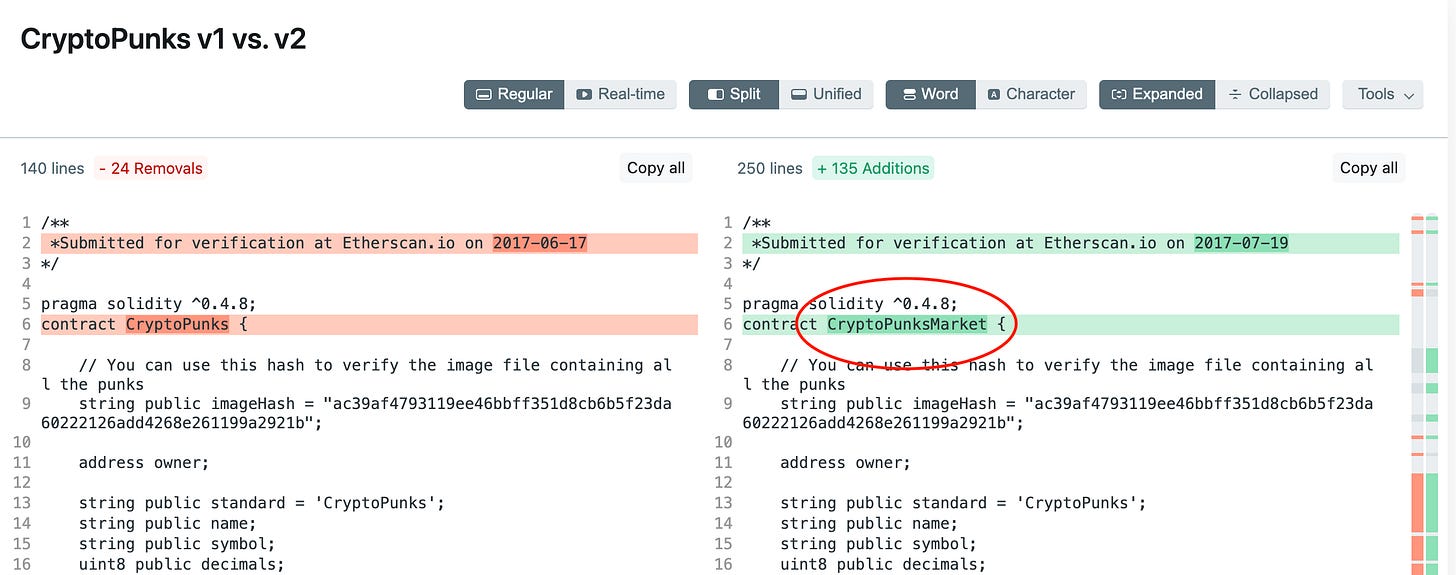This screenshot has width=1456, height=575.
Task: Click the highlighted date 2017-06-17
Action: point(540,243)
